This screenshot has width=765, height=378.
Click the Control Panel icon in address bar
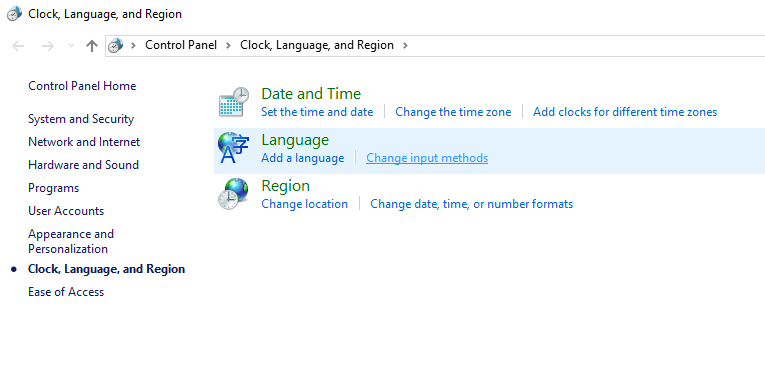pyautogui.click(x=115, y=46)
